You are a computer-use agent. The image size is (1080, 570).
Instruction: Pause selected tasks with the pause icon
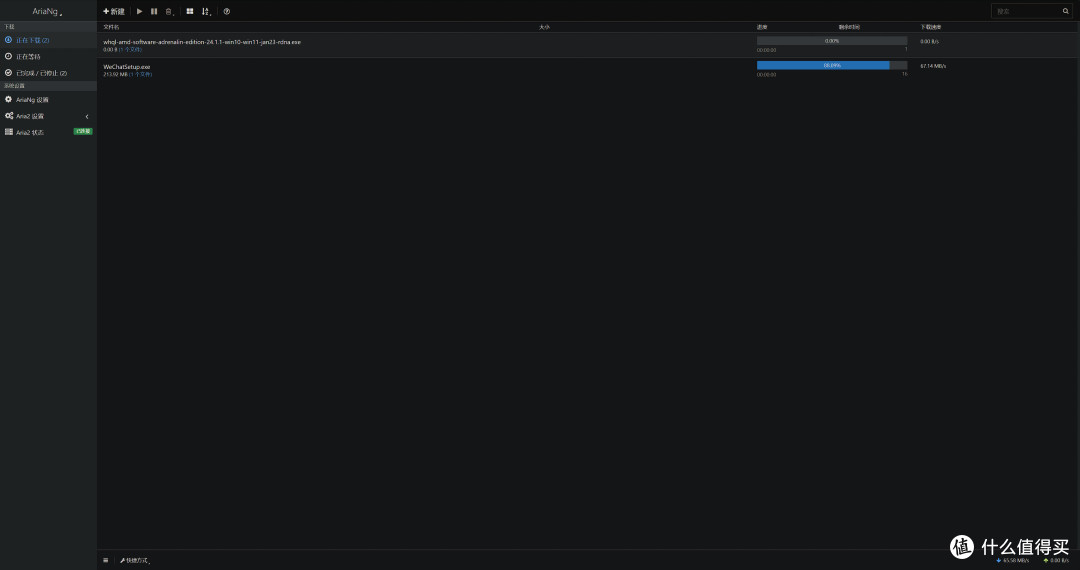pyautogui.click(x=154, y=12)
